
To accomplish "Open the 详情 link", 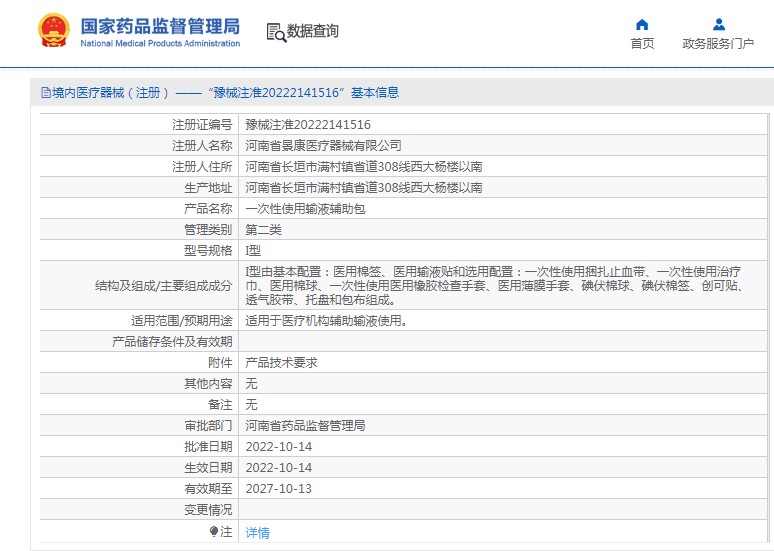I will point(258,533).
